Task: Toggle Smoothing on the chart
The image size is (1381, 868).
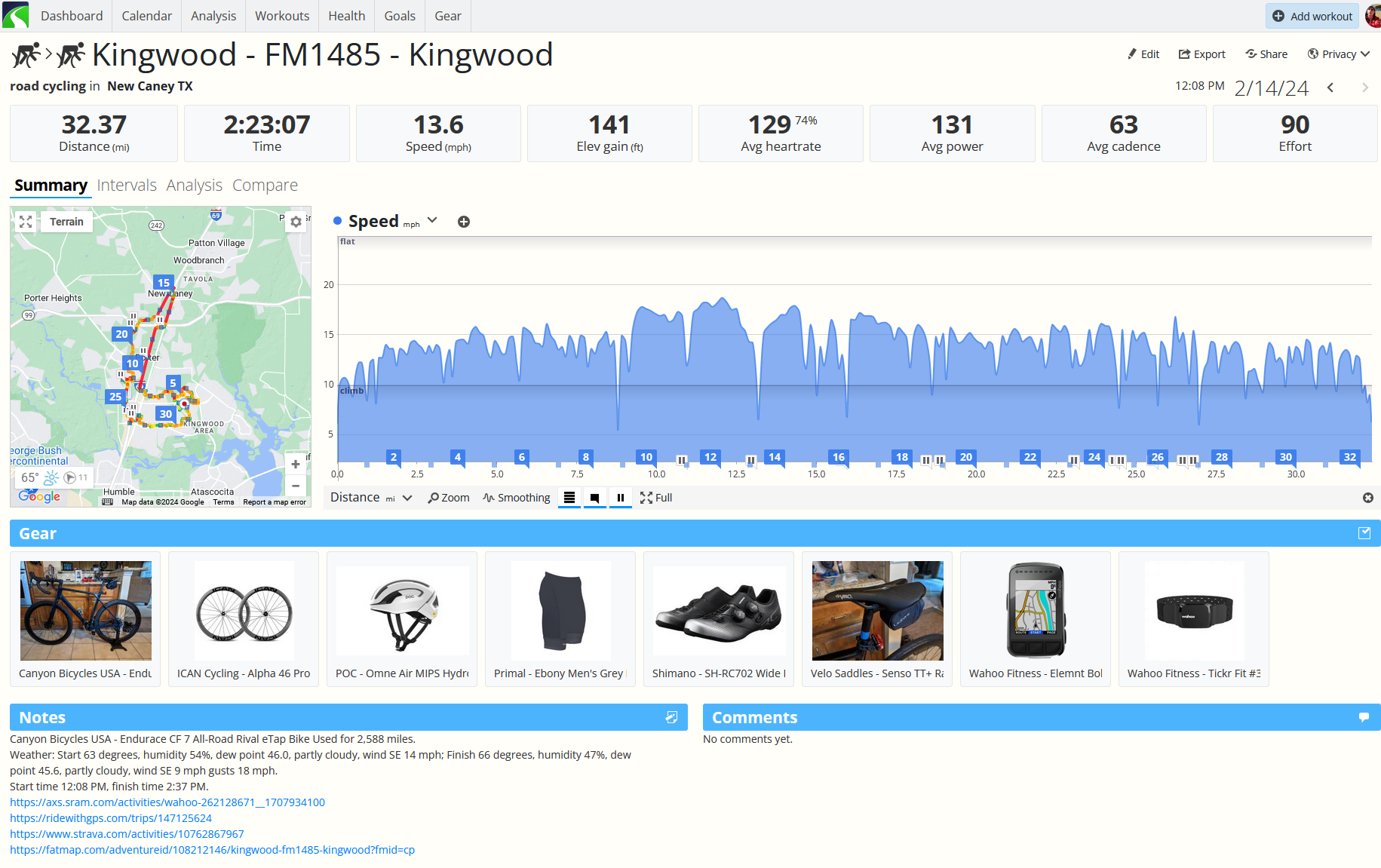Action: (x=517, y=498)
